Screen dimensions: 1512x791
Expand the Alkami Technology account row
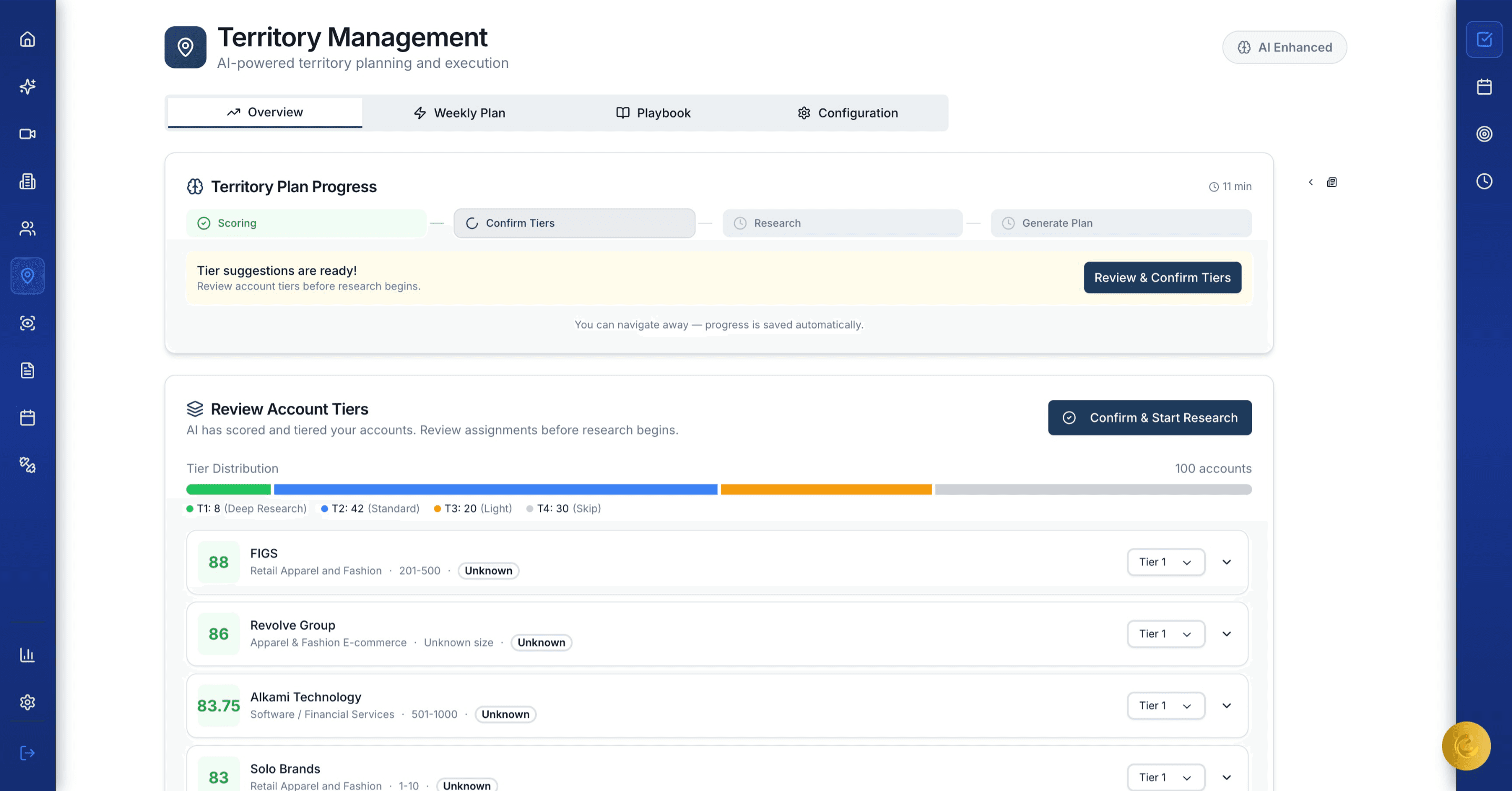[x=1226, y=705]
